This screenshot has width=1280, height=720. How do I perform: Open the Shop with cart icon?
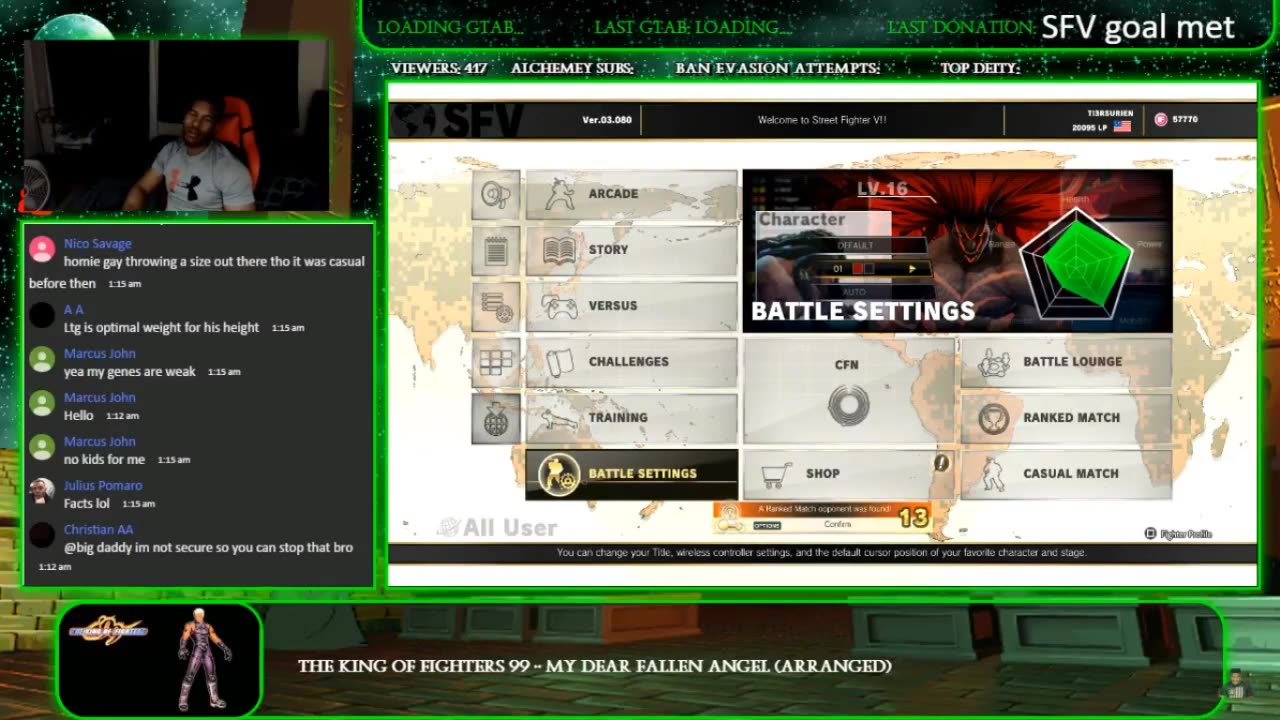tap(848, 474)
